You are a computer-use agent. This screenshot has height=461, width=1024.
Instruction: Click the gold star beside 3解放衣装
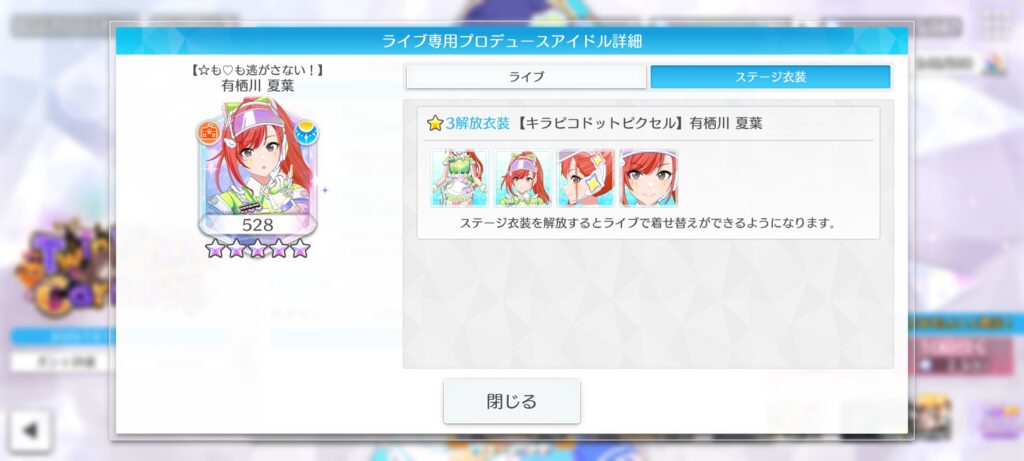(435, 123)
